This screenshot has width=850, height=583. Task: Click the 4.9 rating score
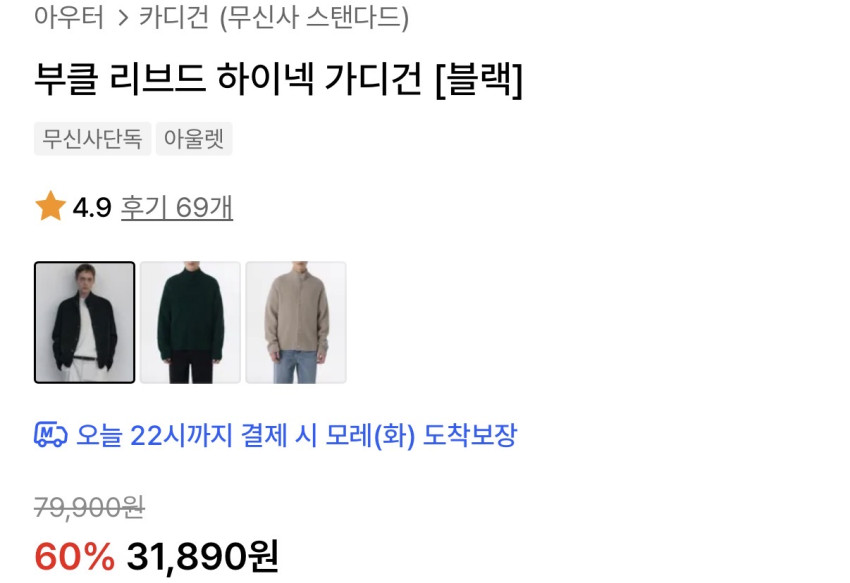click(92, 207)
